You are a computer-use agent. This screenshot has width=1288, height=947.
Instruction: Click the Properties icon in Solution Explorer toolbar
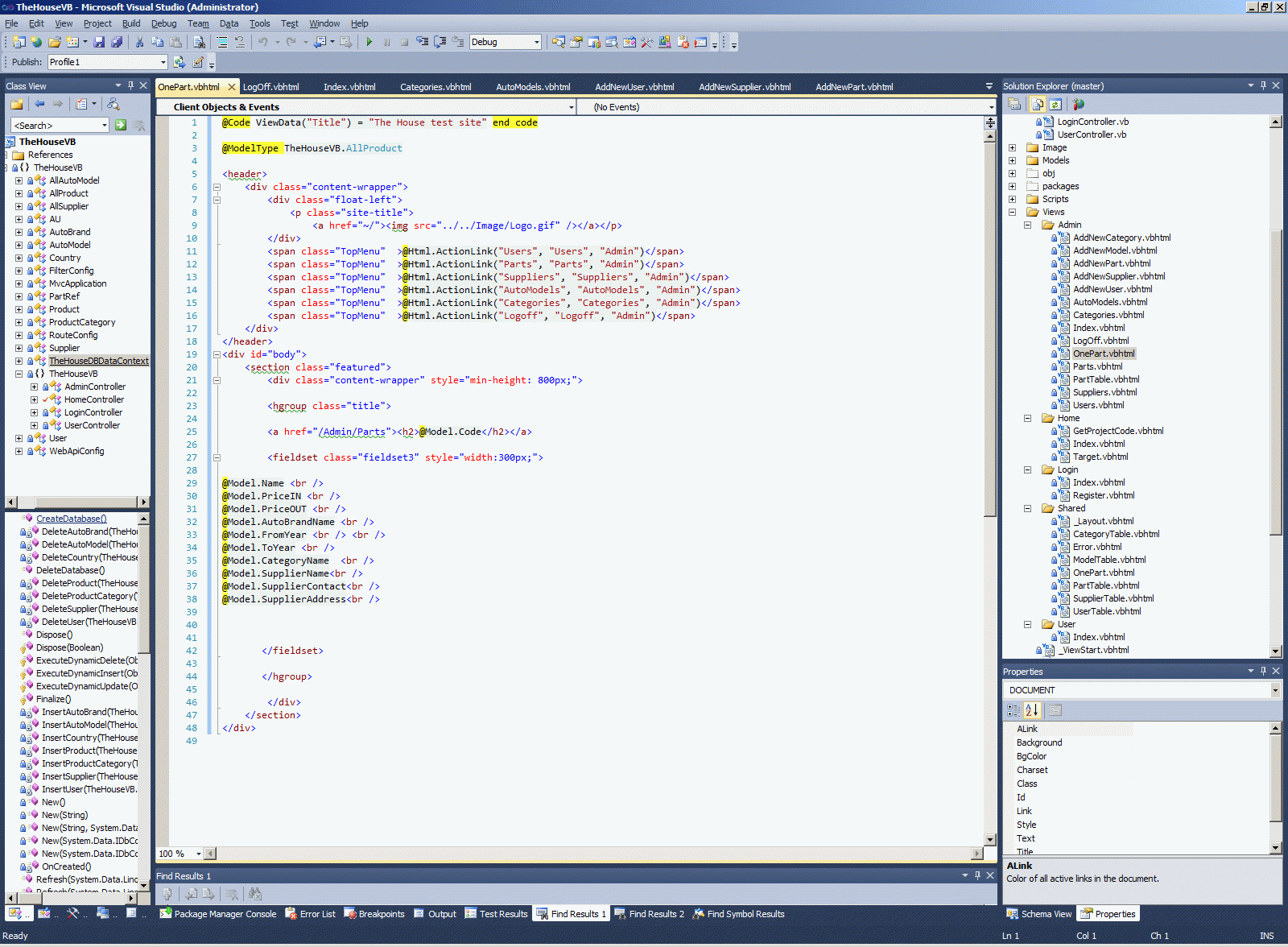click(1015, 105)
